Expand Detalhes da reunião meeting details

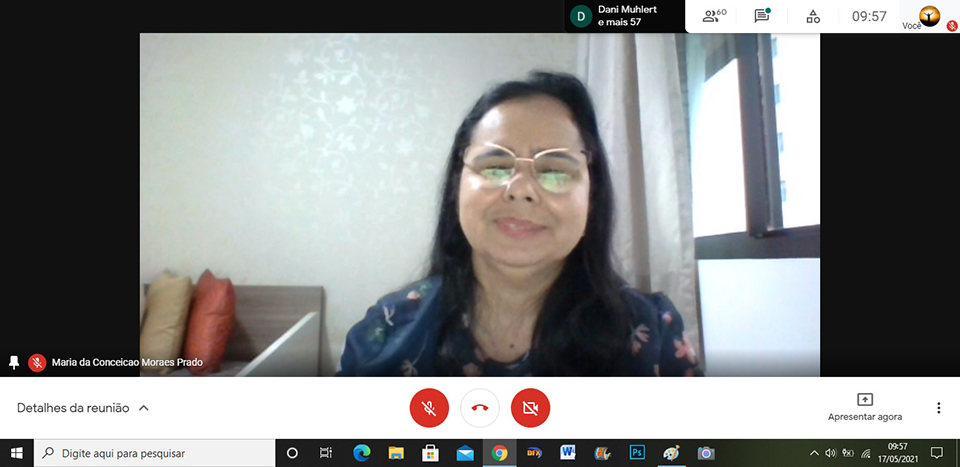coord(83,408)
